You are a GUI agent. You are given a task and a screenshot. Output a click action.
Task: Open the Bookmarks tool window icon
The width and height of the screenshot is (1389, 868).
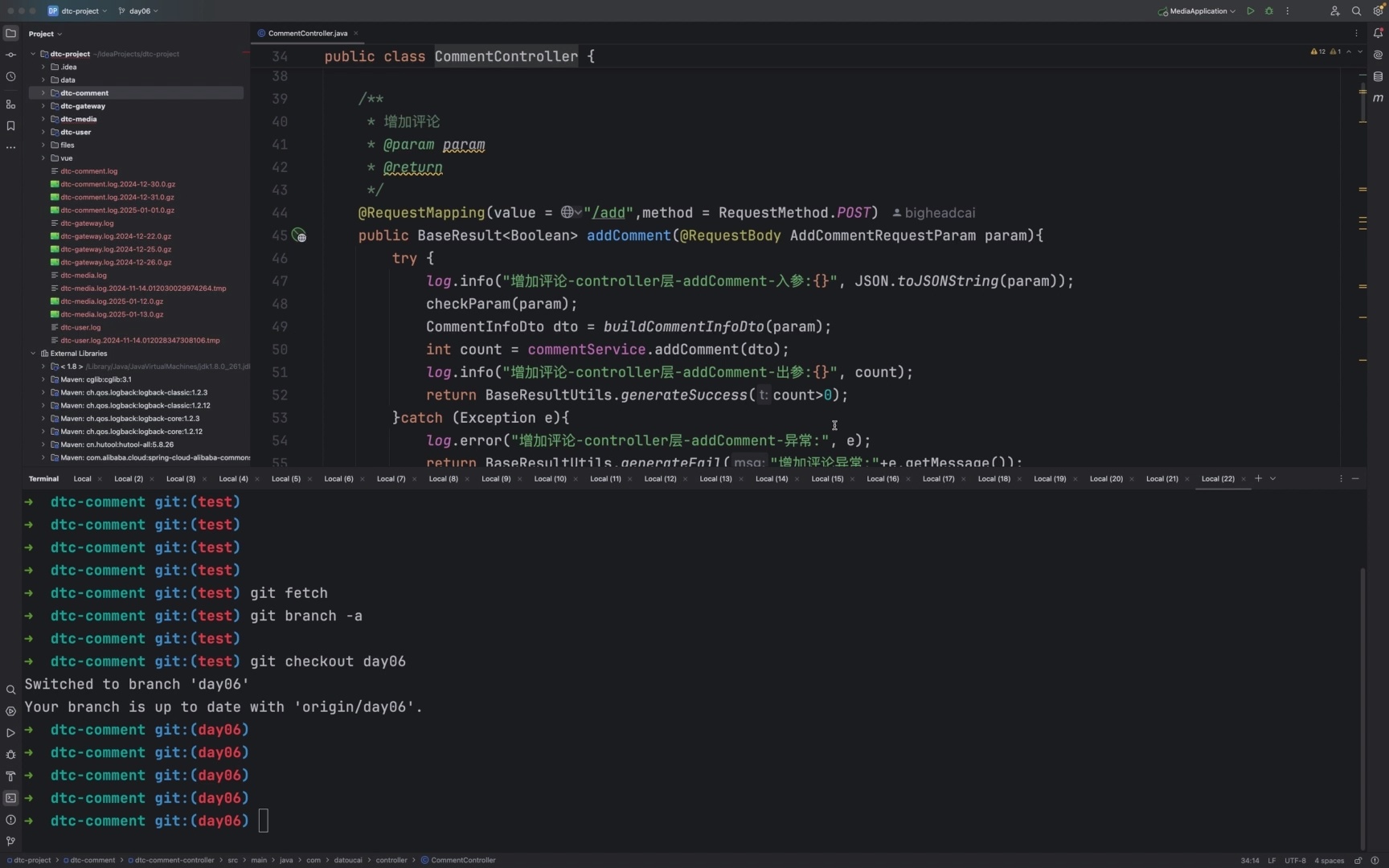10,126
